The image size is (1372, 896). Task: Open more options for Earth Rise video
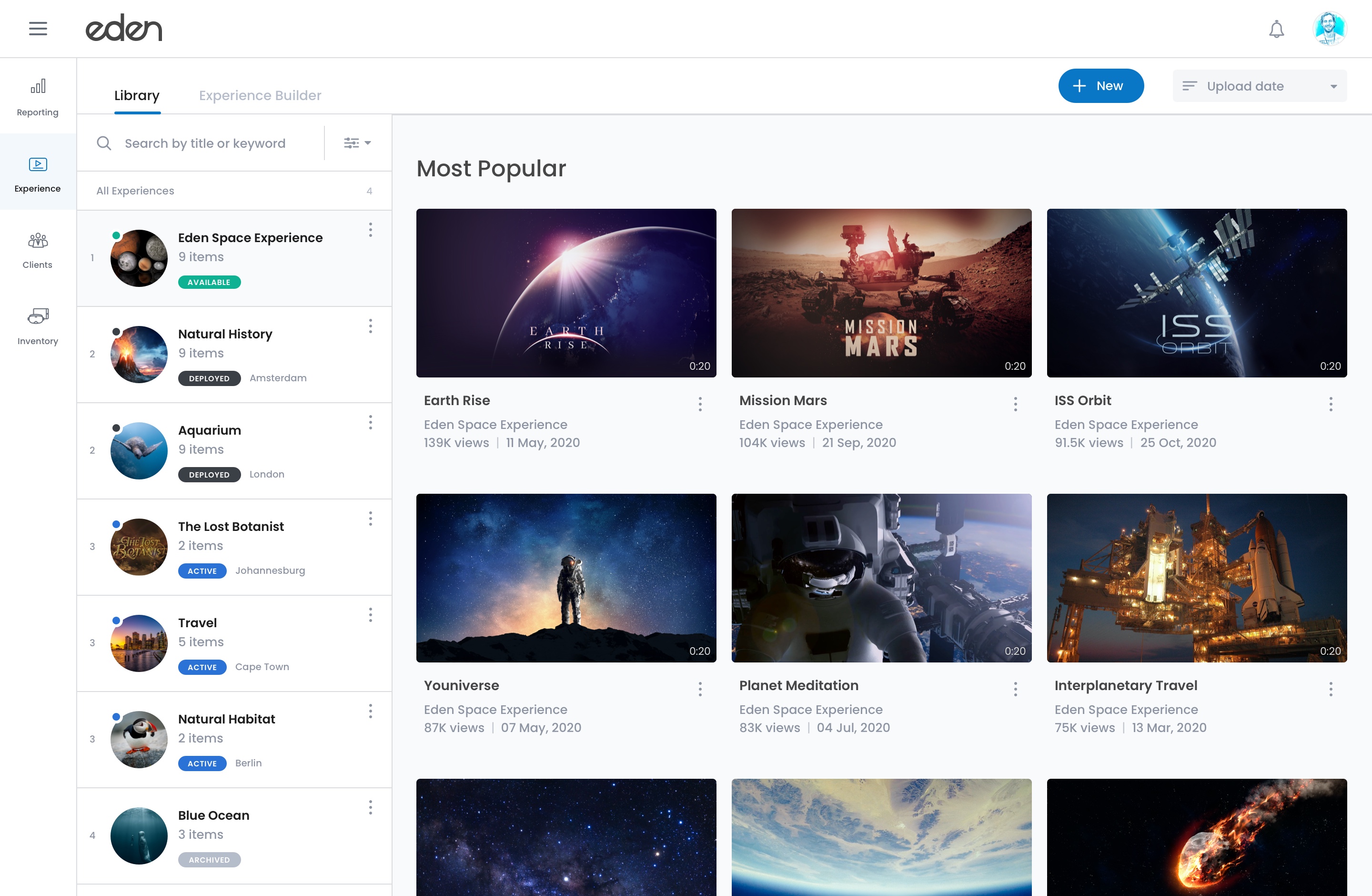700,404
